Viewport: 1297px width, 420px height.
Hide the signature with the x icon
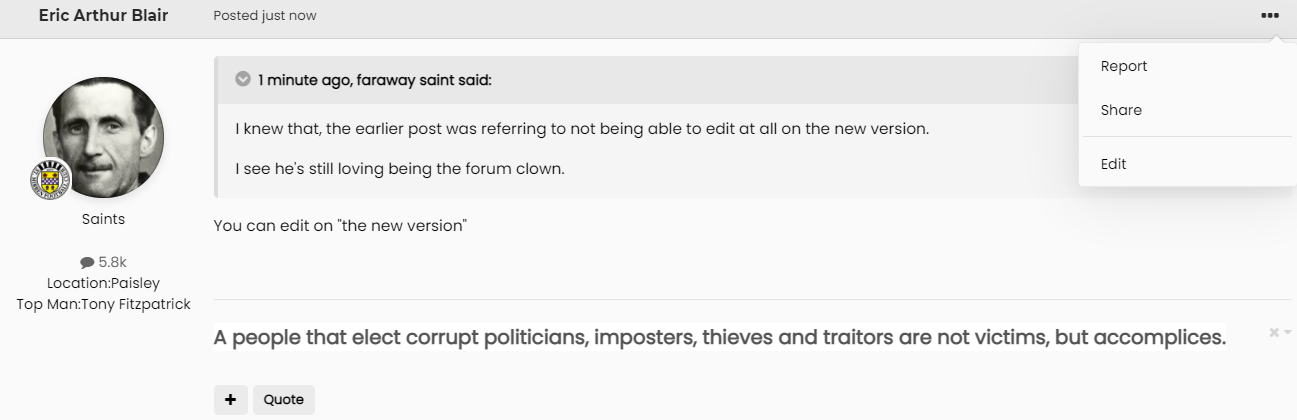pyautogui.click(x=1274, y=332)
